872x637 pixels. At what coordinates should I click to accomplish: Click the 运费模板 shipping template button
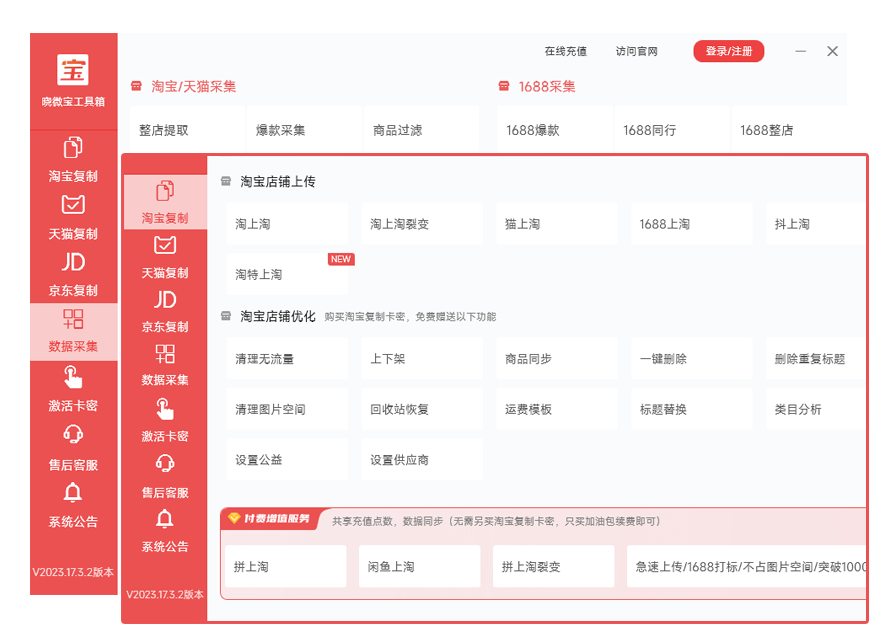pos(556,410)
